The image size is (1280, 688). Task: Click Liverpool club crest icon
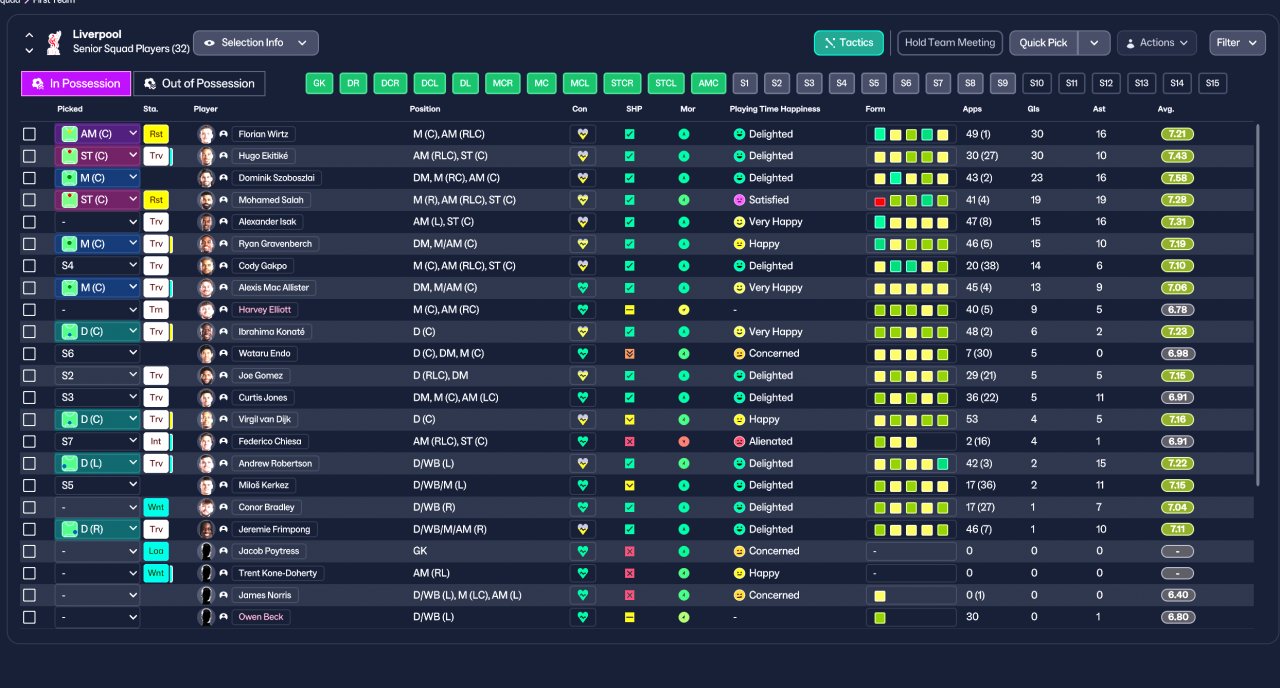pyautogui.click(x=54, y=42)
